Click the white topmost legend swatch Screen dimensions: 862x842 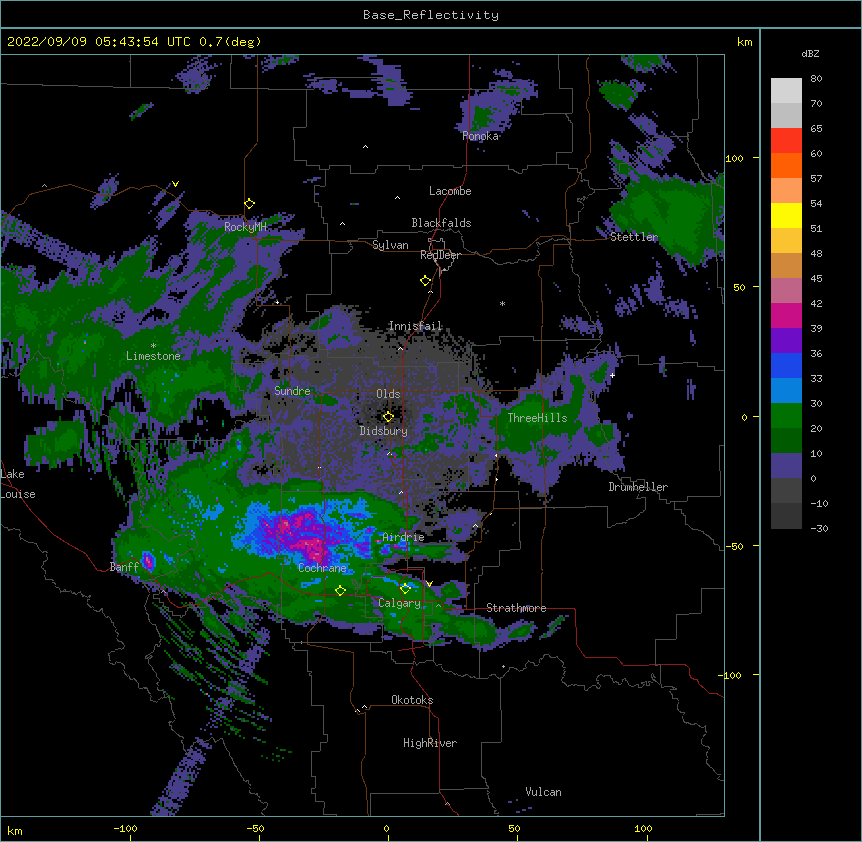786,91
